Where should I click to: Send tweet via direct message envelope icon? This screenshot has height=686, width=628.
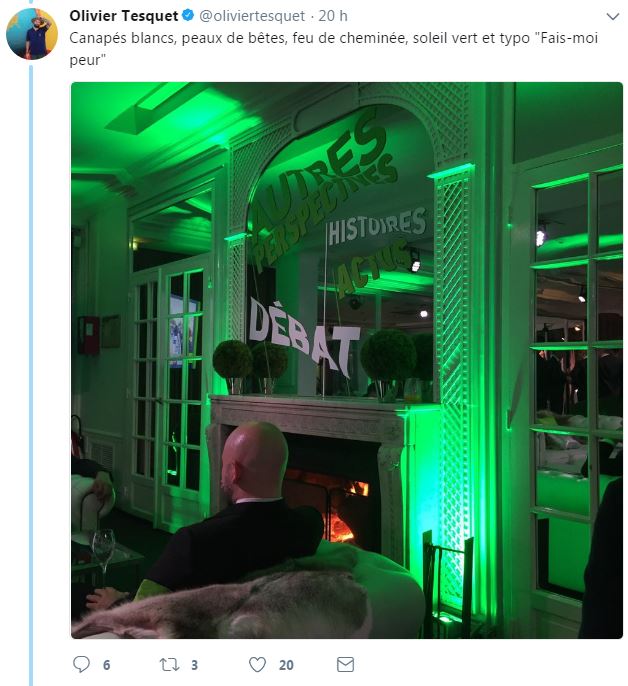tap(345, 665)
